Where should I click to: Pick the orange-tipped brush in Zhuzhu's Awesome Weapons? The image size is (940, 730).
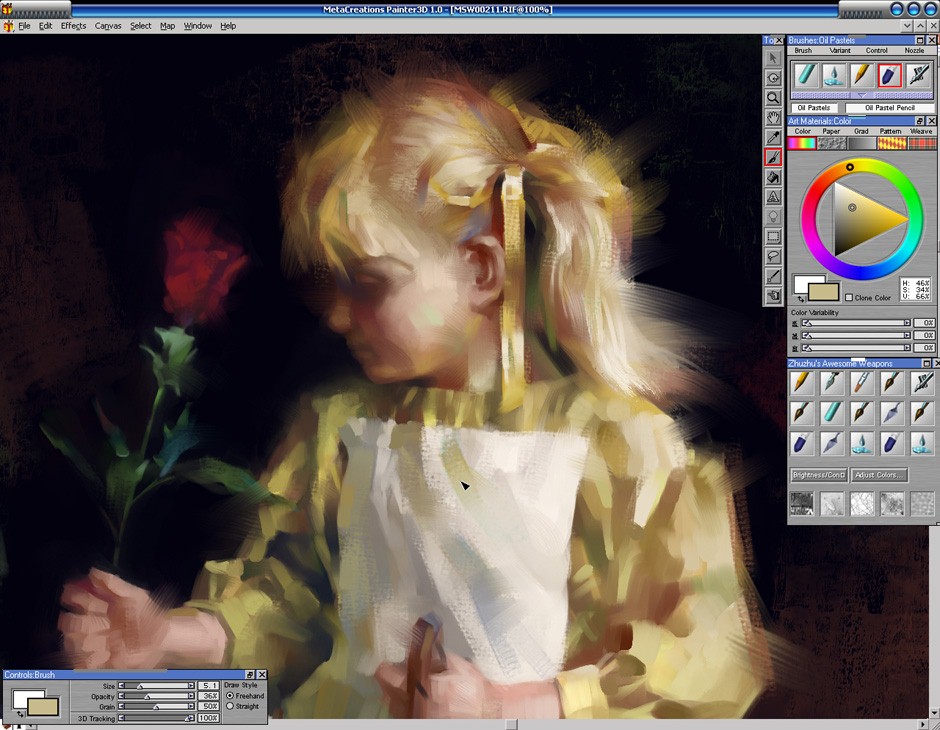(861, 382)
